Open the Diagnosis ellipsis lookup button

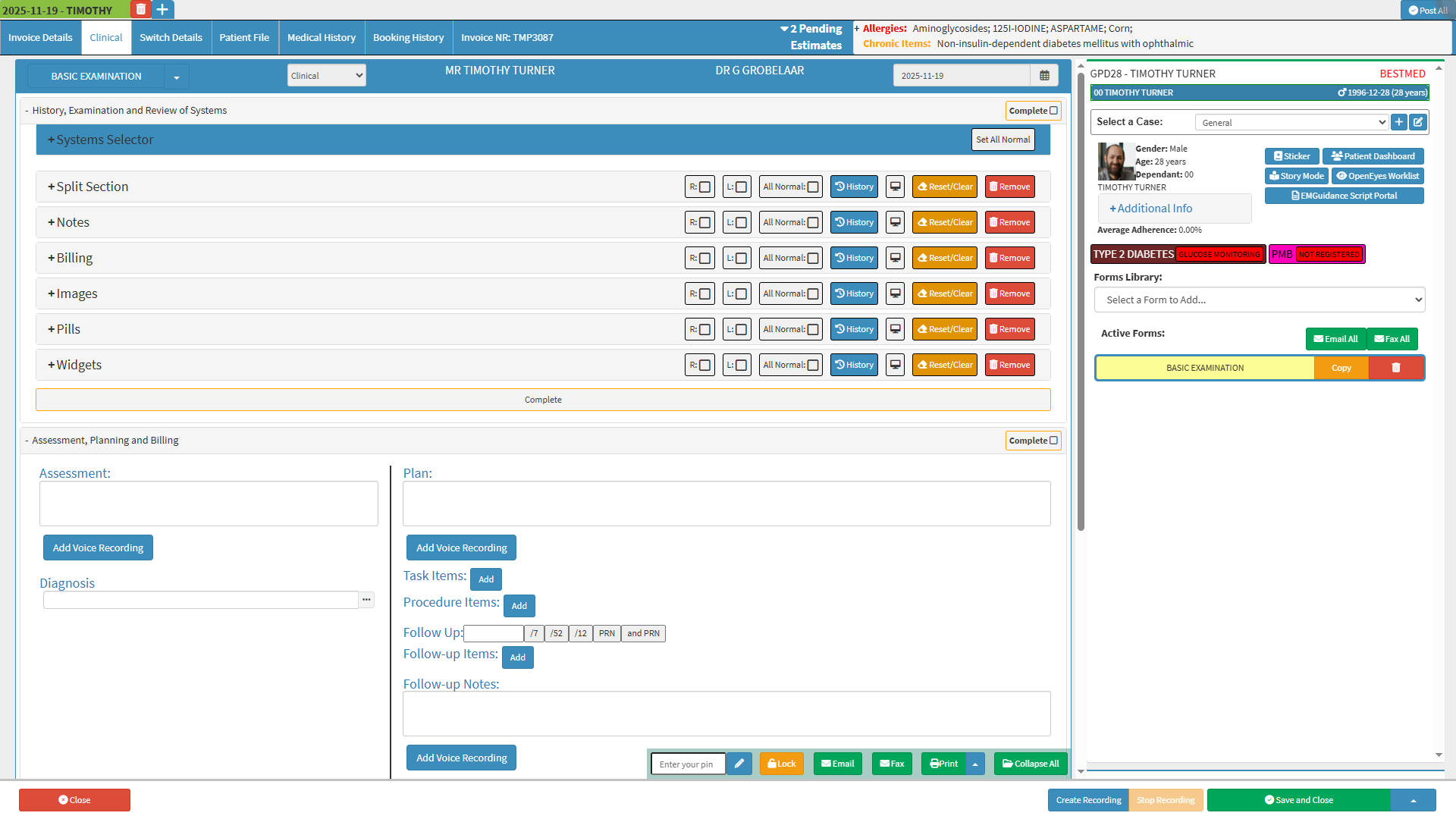click(x=366, y=600)
